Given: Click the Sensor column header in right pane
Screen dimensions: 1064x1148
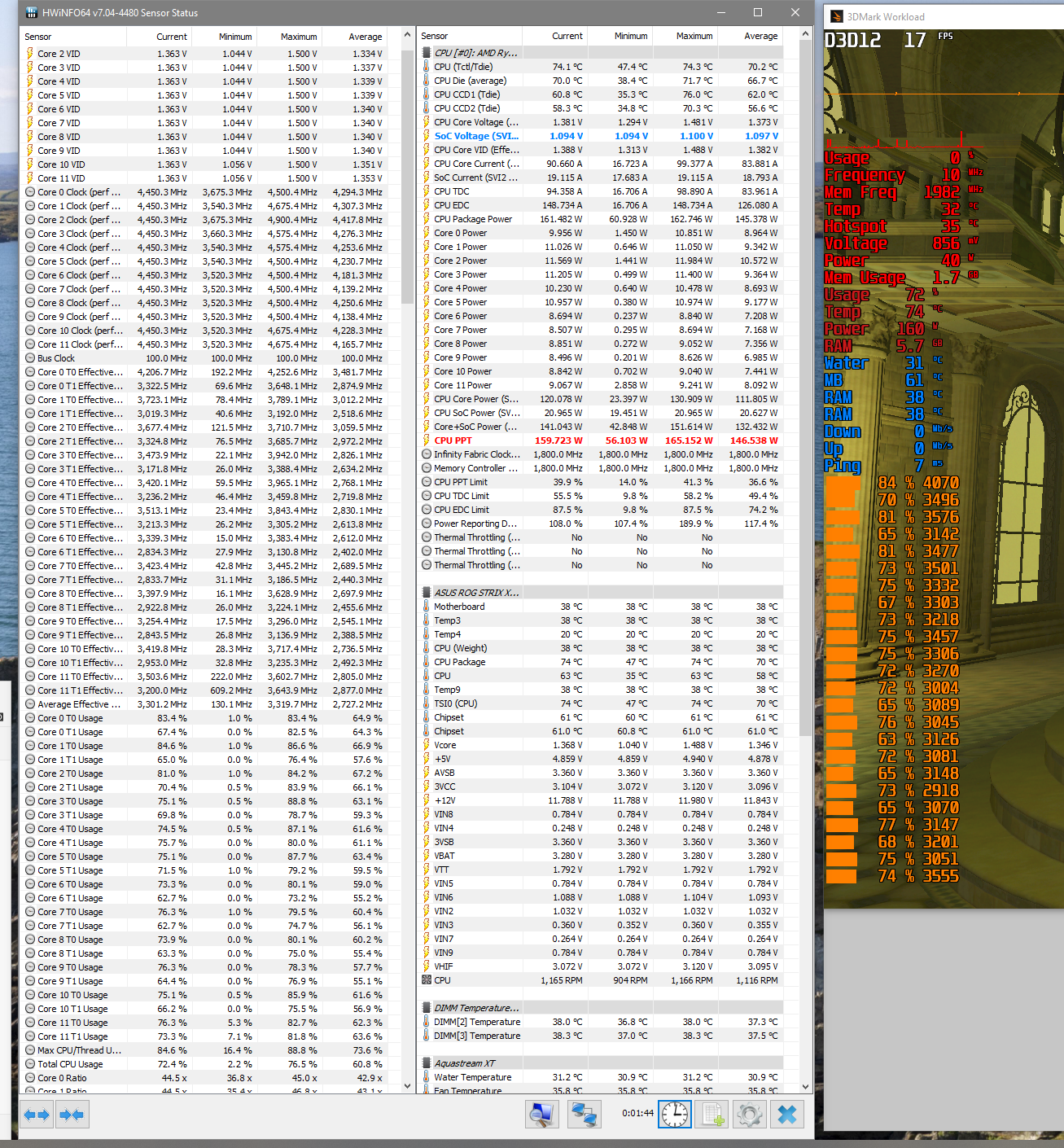Looking at the screenshot, I should click(x=470, y=36).
